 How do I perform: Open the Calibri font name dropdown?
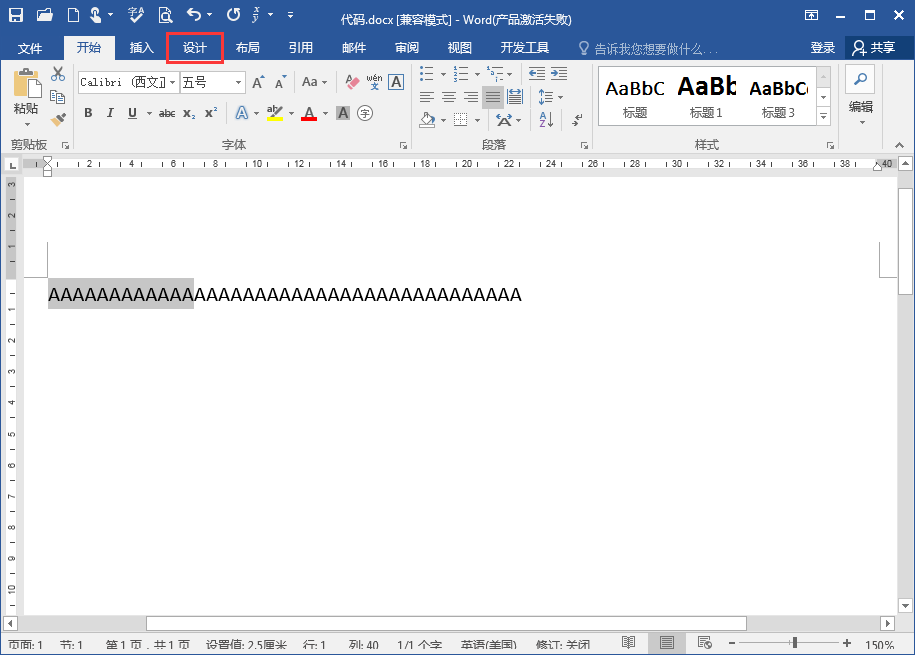pos(172,82)
